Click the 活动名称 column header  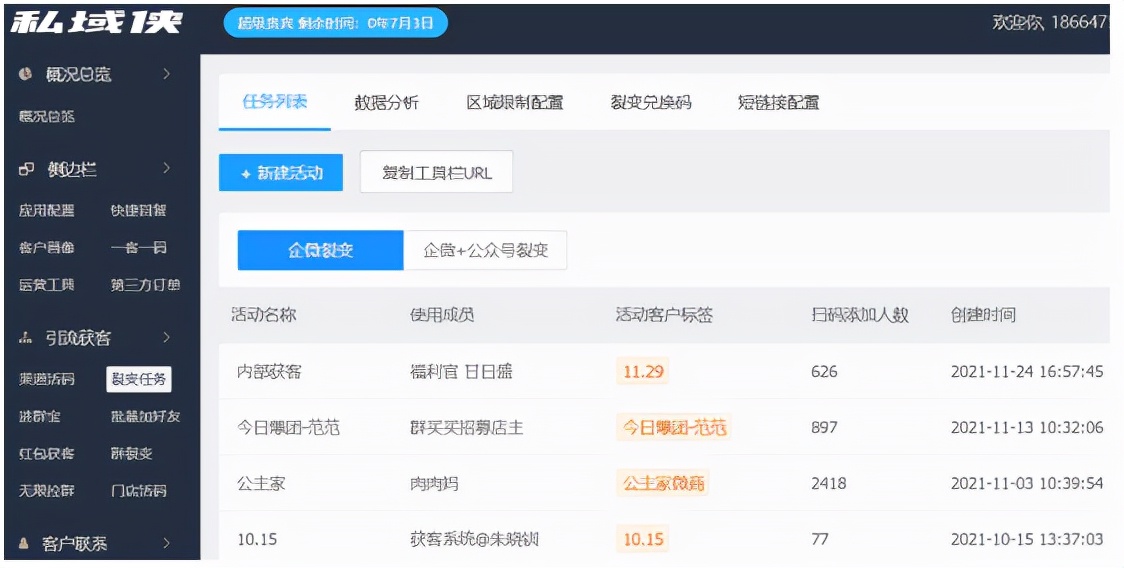tap(263, 314)
